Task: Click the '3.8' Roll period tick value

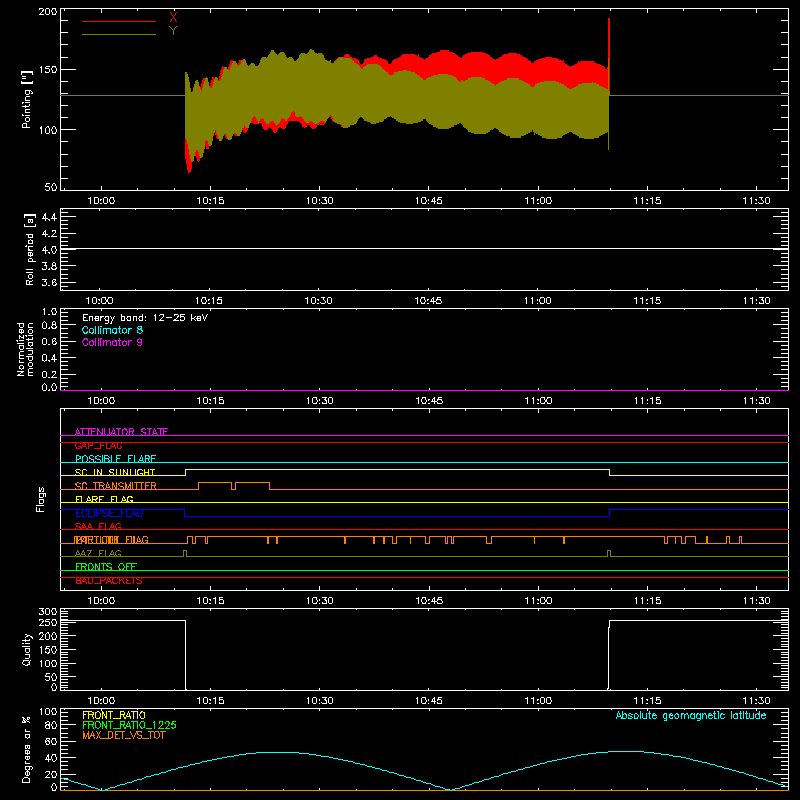Action: pos(48,266)
